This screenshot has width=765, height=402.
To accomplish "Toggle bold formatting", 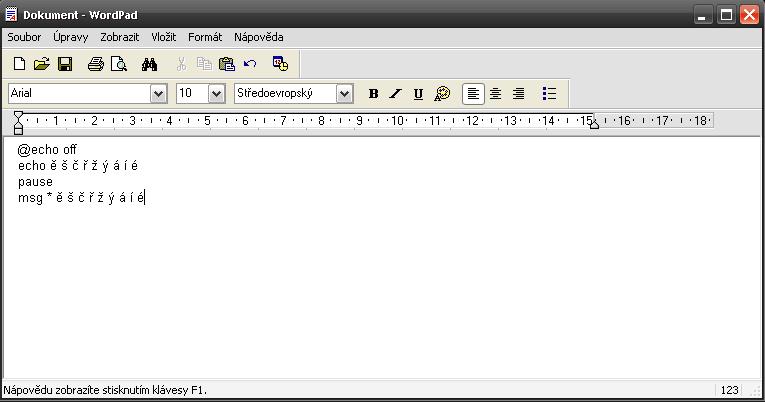I will click(373, 94).
